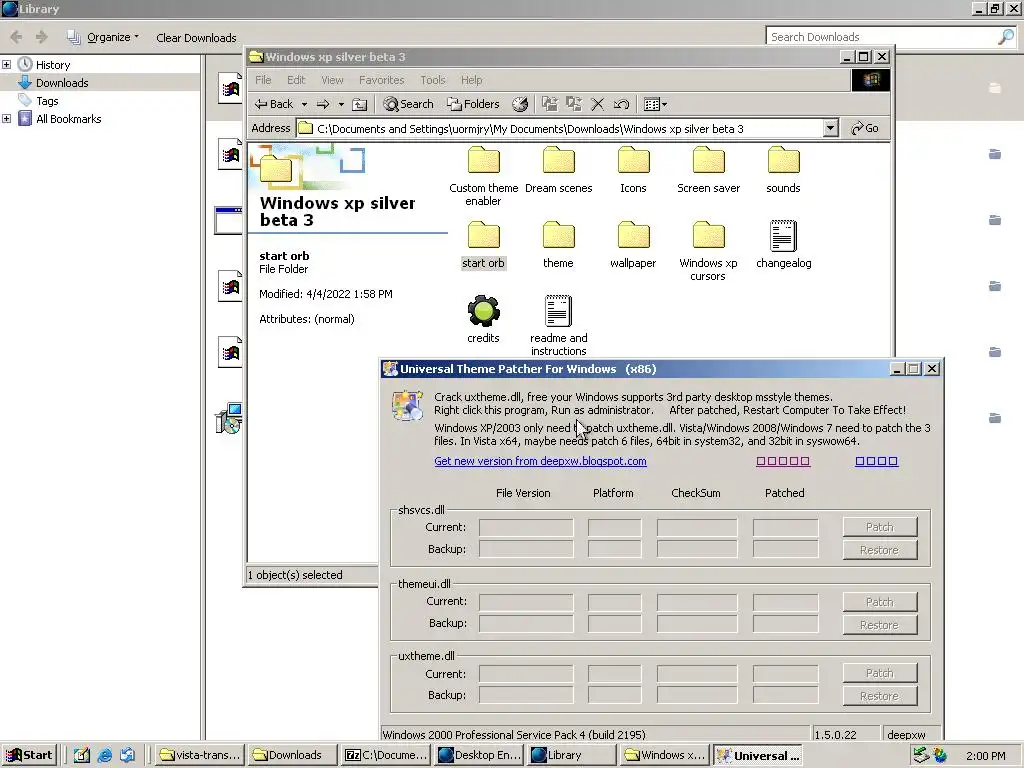Image resolution: width=1024 pixels, height=768 pixels.
Task: Select the Screen saver folder
Action: tap(708, 170)
